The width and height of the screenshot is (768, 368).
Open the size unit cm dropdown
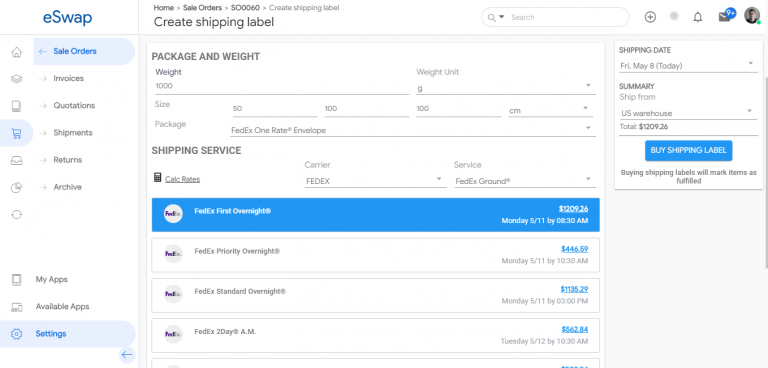pyautogui.click(x=551, y=110)
